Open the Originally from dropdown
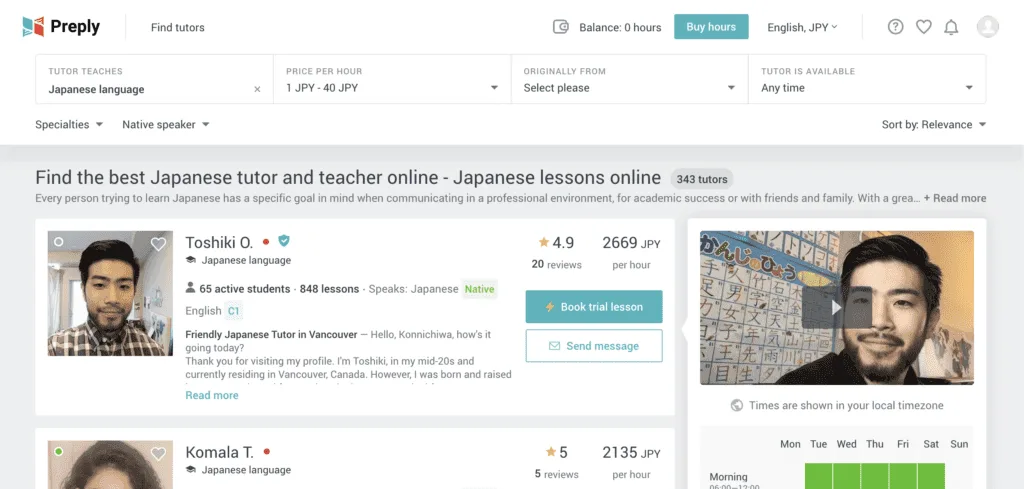1024x489 pixels. pos(630,80)
